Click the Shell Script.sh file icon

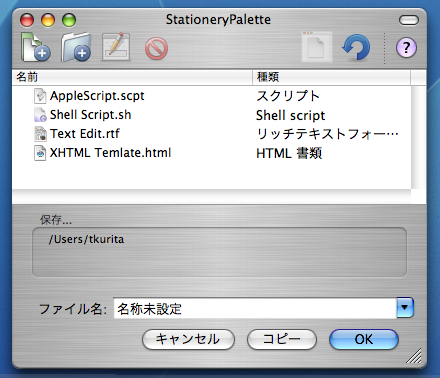[x=40, y=115]
